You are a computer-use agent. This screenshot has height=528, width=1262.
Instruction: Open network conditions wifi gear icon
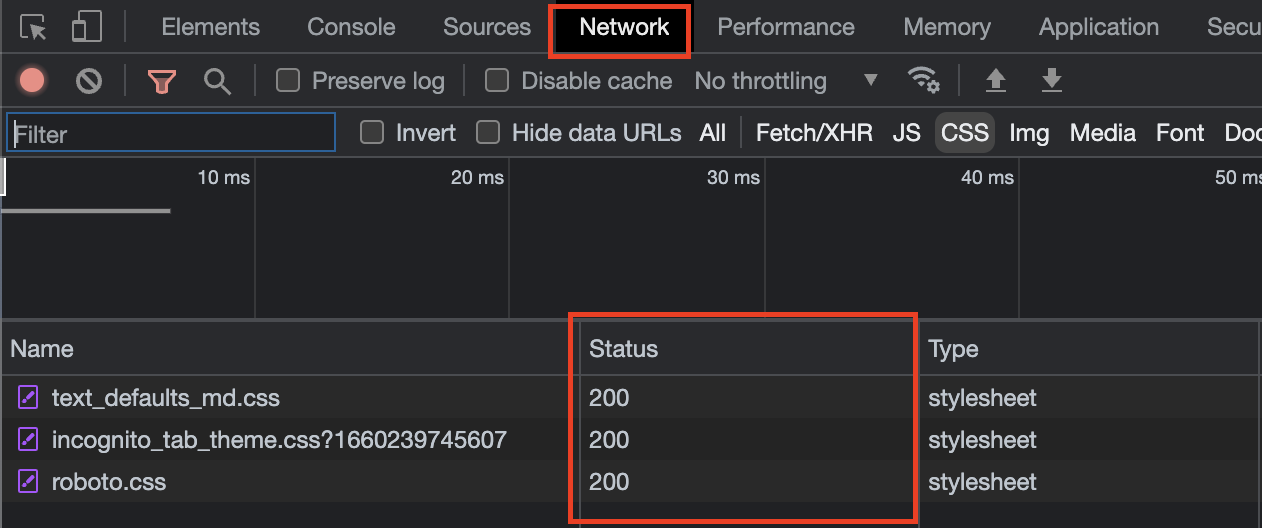[922, 80]
